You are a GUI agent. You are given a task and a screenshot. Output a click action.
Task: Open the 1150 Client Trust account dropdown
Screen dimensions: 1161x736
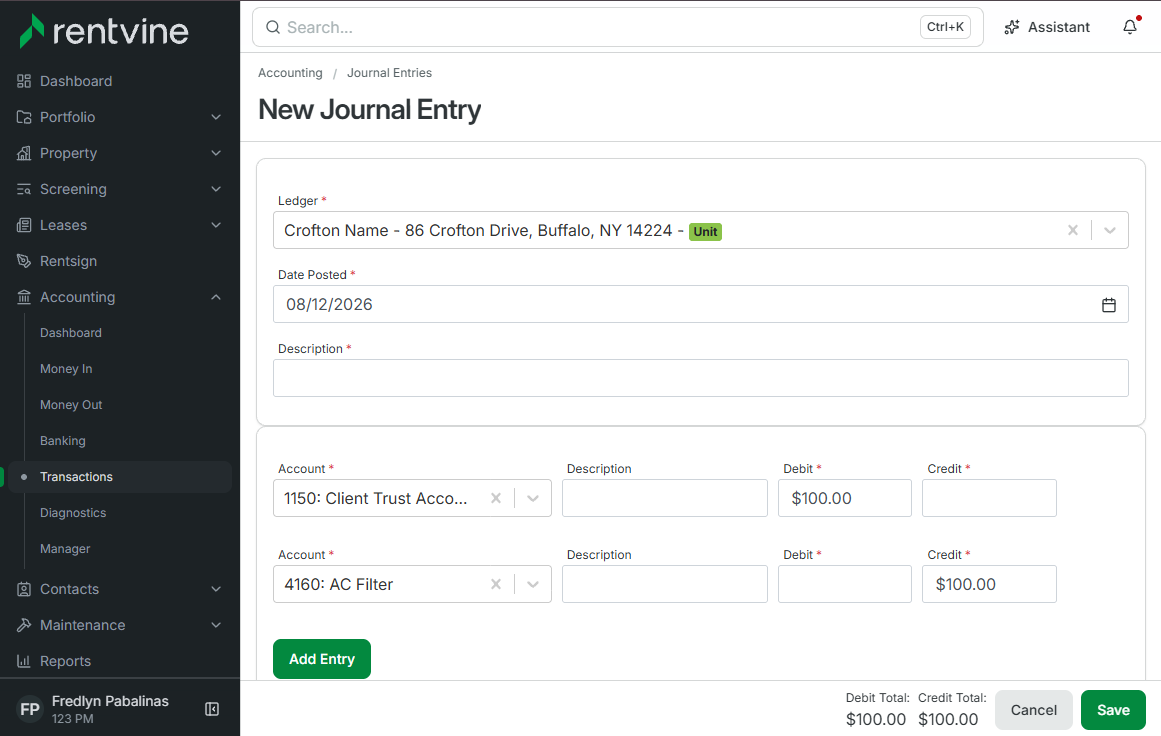click(x=533, y=498)
